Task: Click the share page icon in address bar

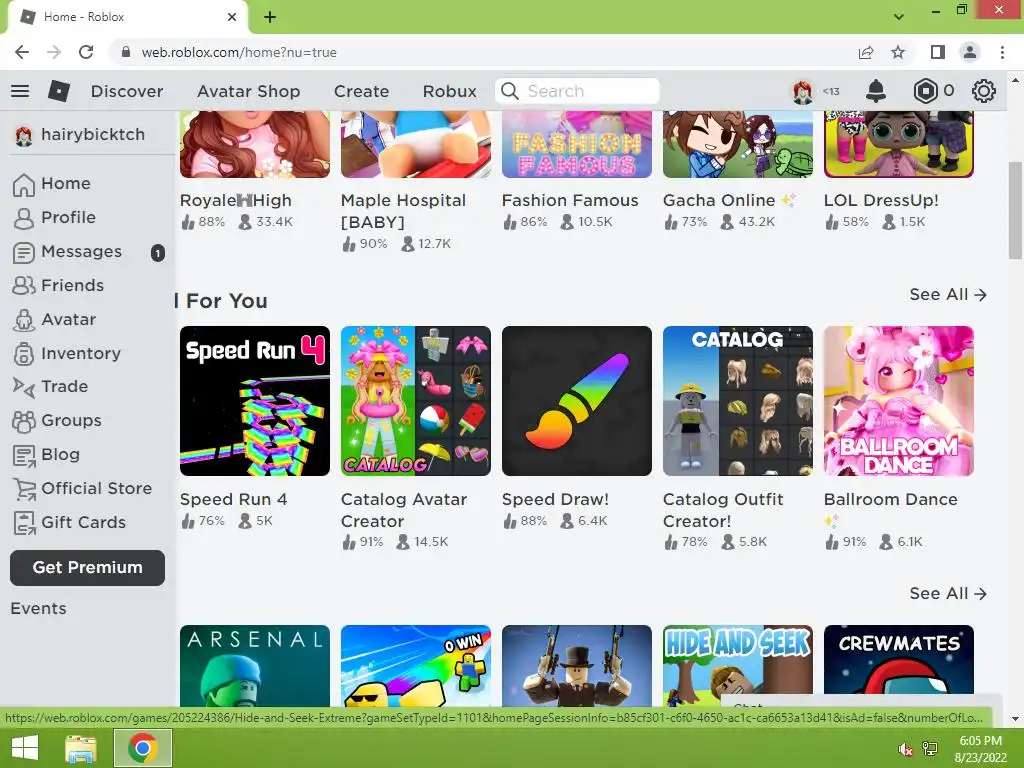Action: tap(866, 52)
